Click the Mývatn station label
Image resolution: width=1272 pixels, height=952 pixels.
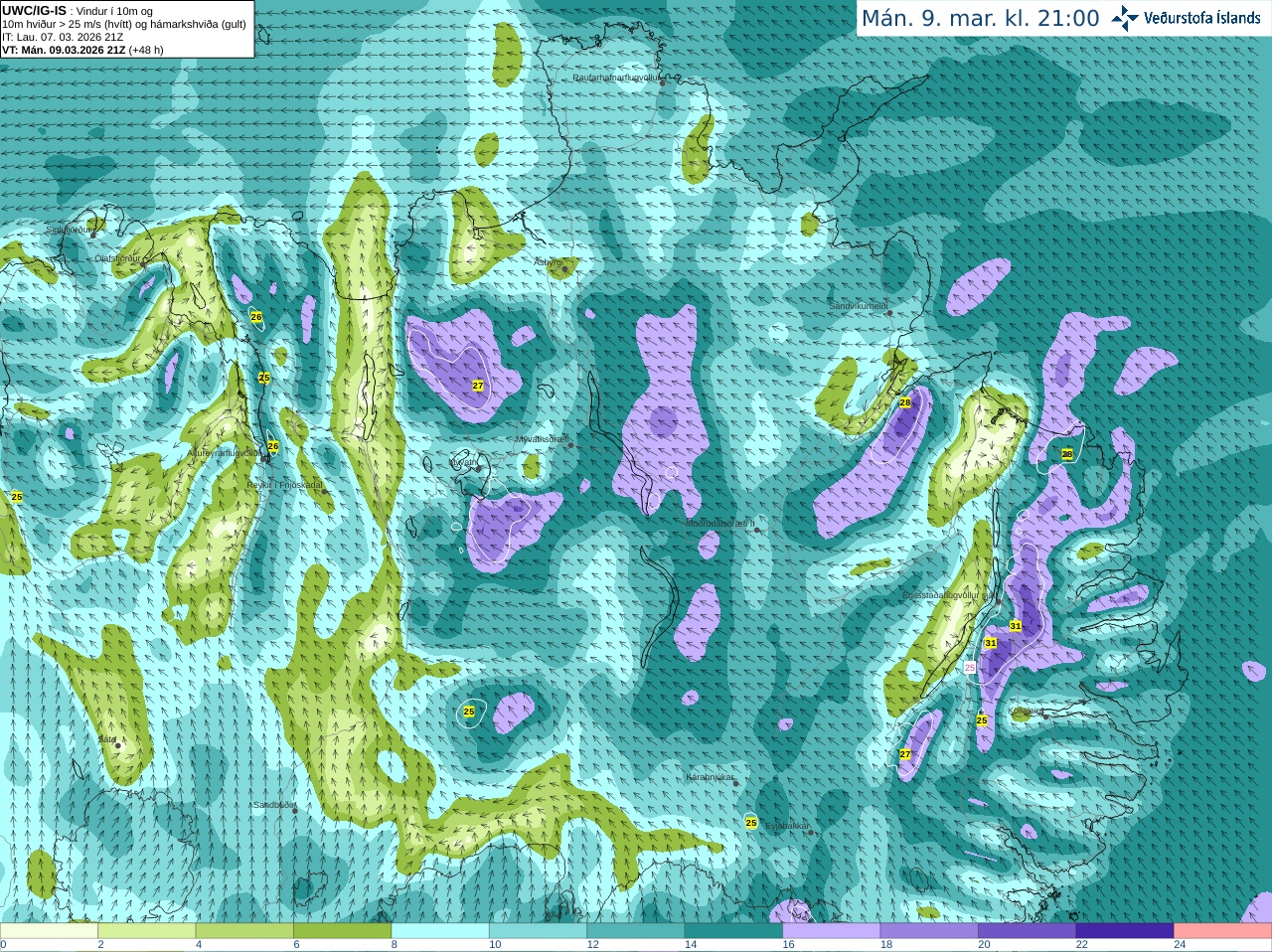pyautogui.click(x=463, y=462)
